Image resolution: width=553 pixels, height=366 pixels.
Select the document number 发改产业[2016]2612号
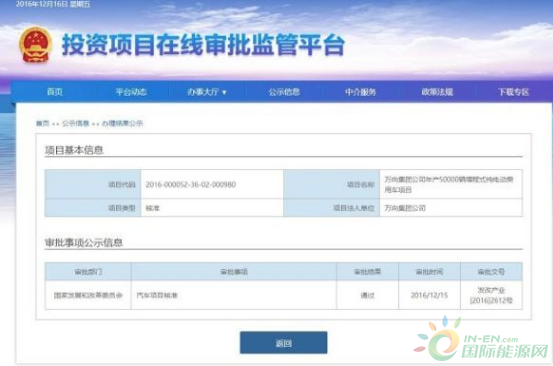pyautogui.click(x=491, y=295)
